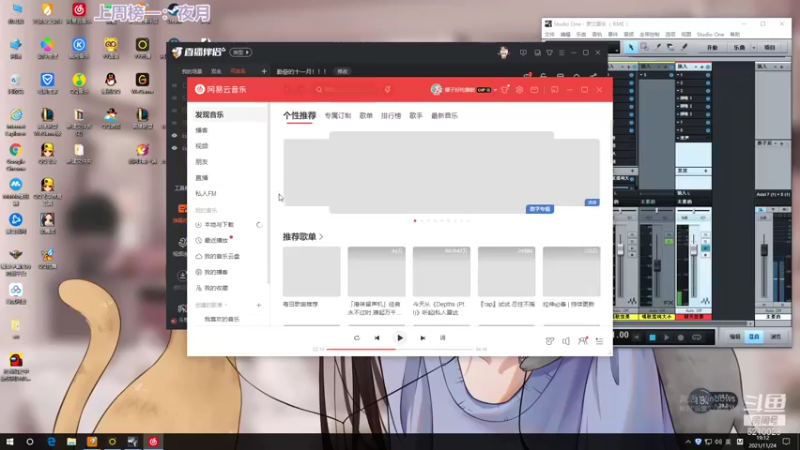Viewport: 800px width, 450px height.
Task: Toggle power for insert 1 in highlighted channel
Action: (x=708, y=75)
